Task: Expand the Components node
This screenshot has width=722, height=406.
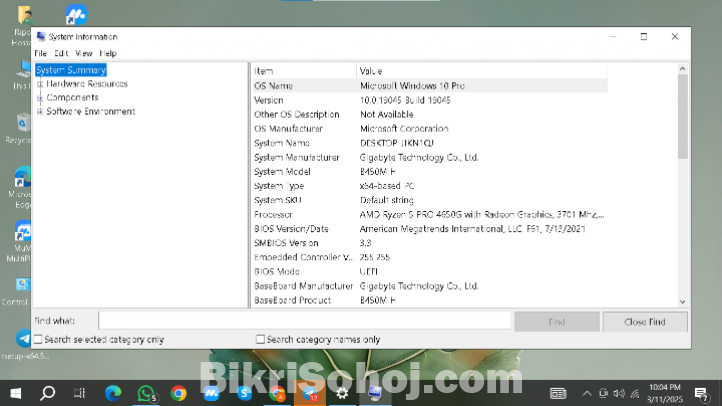Action: (40, 98)
